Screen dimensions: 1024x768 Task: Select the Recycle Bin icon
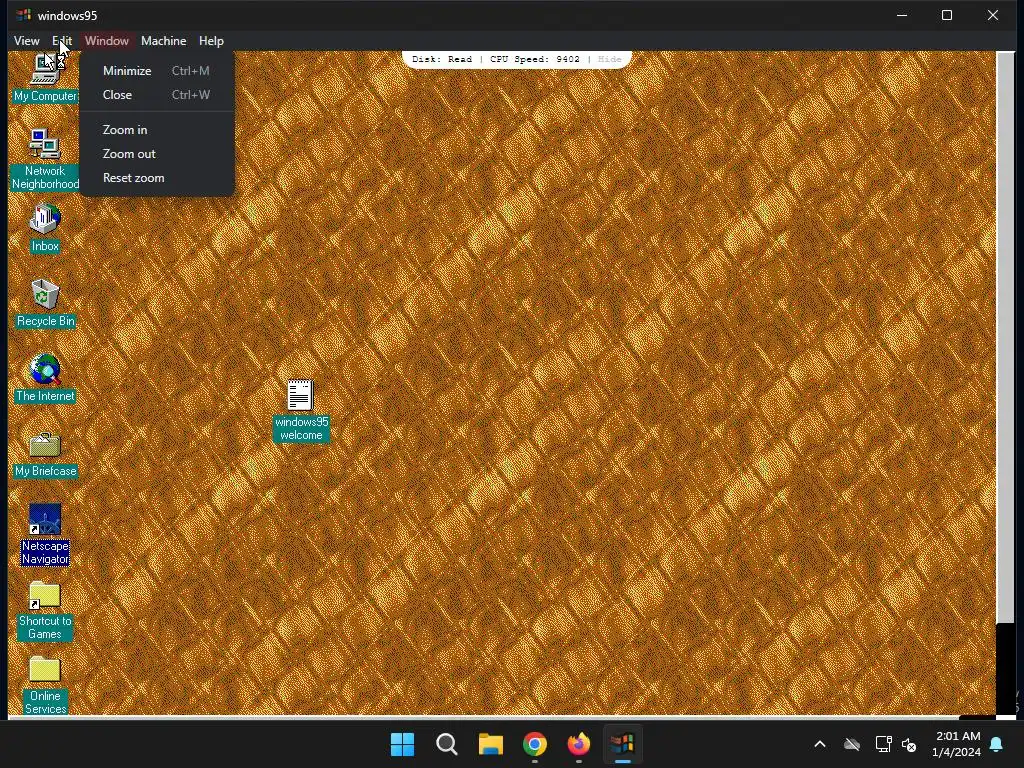pos(45,302)
